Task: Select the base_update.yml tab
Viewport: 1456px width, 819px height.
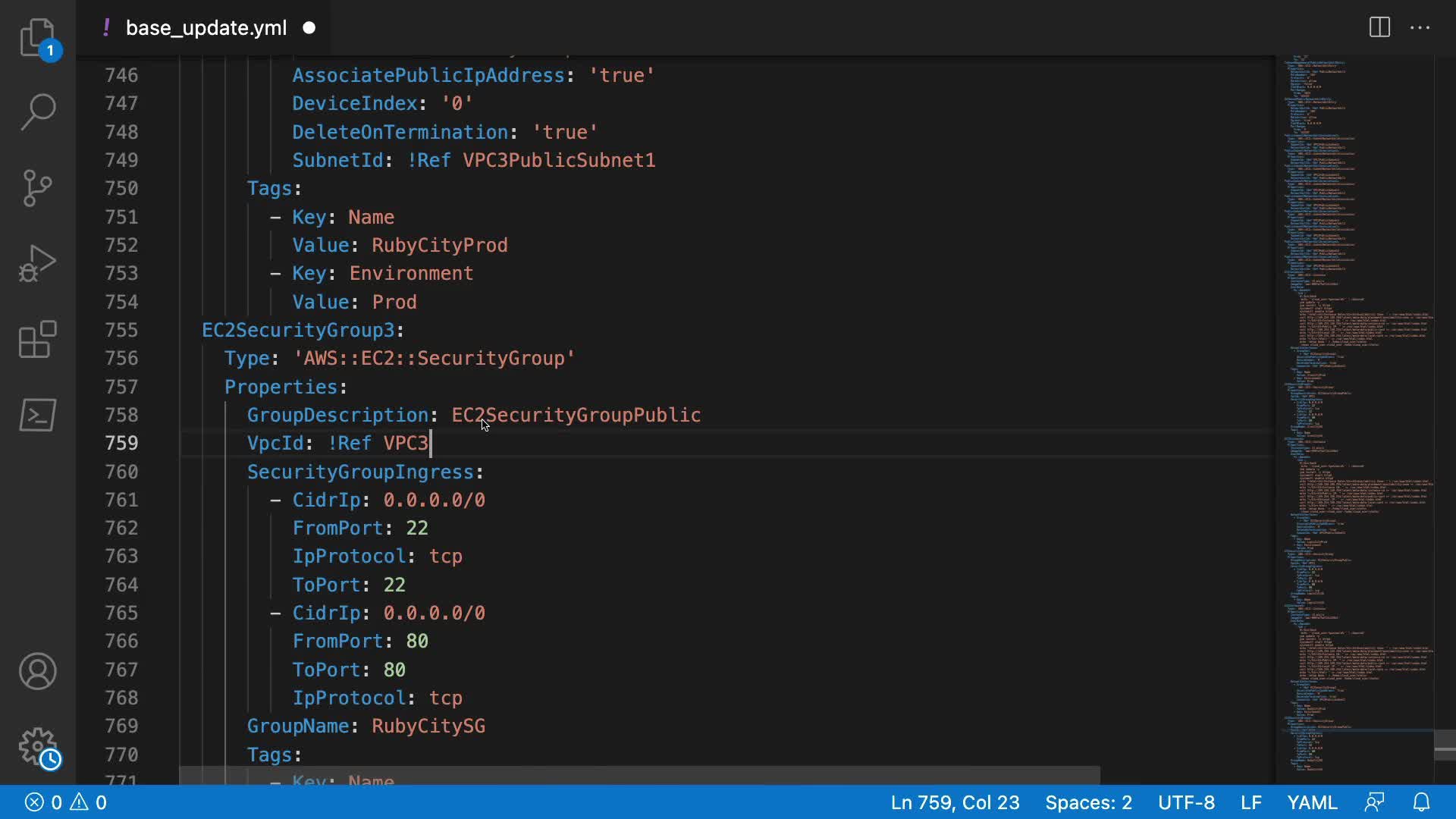Action: point(206,28)
